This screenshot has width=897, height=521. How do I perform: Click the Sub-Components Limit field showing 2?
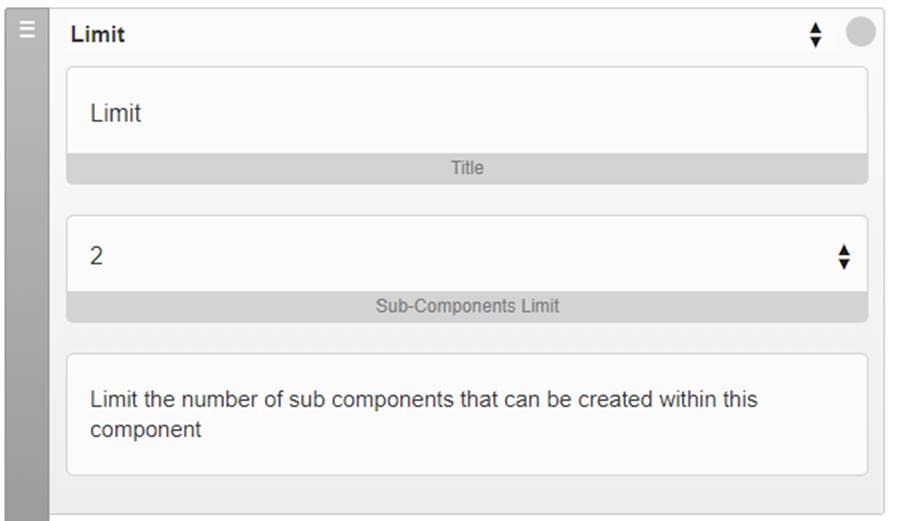coord(467,254)
